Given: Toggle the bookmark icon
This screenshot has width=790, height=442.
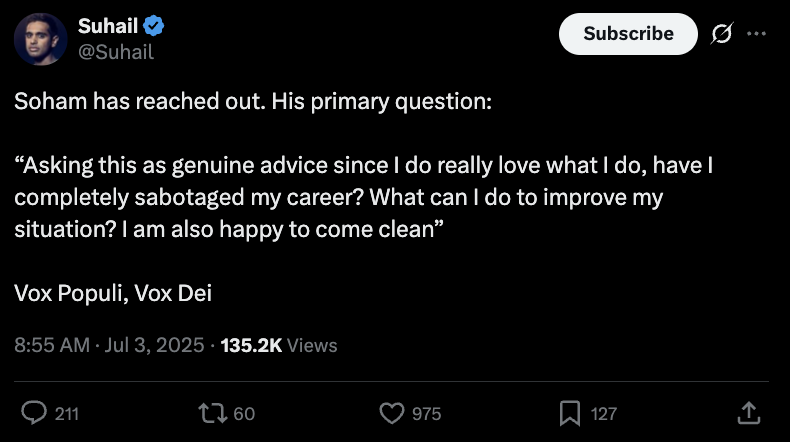Looking at the screenshot, I should click(x=569, y=412).
